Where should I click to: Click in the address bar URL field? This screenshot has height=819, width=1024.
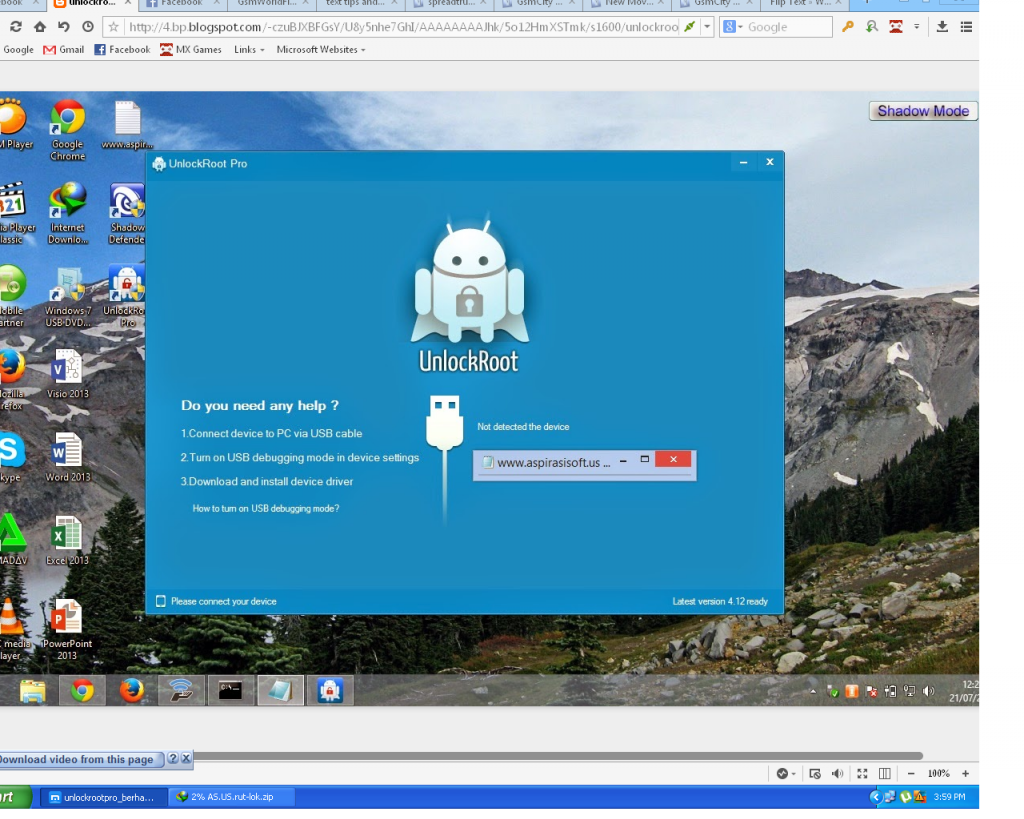[x=400, y=27]
